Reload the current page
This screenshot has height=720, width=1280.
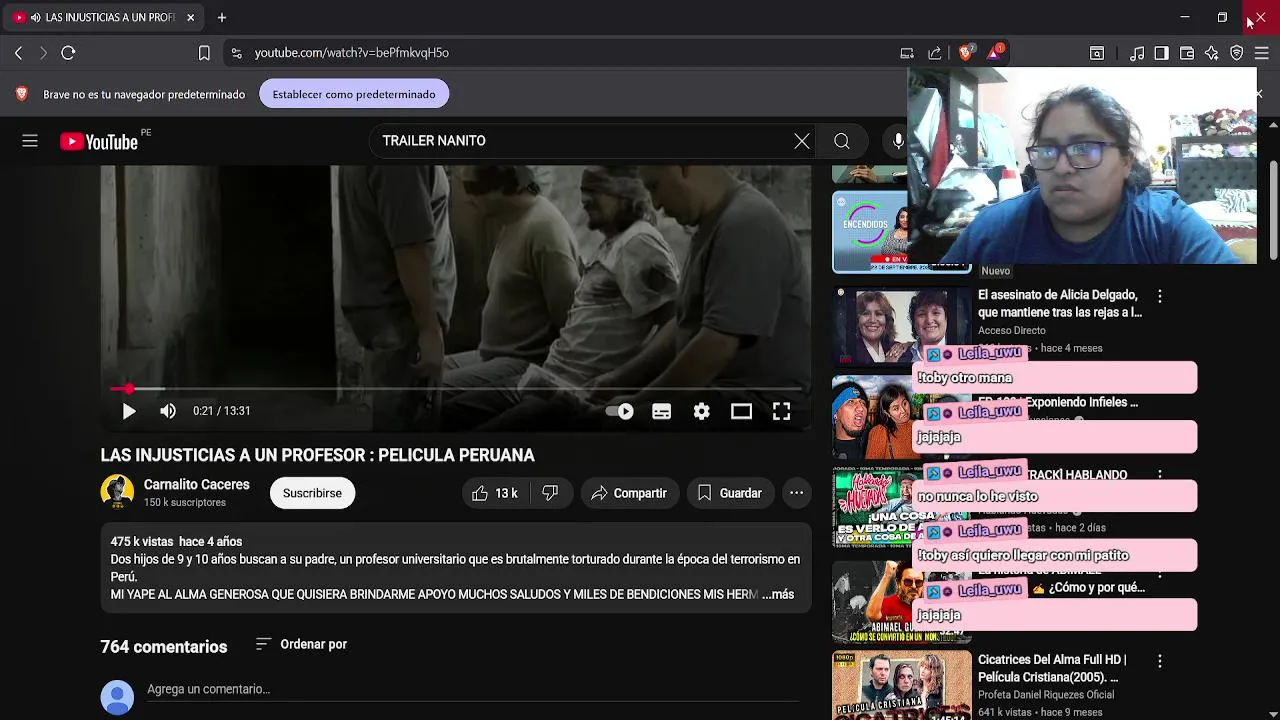(x=68, y=53)
